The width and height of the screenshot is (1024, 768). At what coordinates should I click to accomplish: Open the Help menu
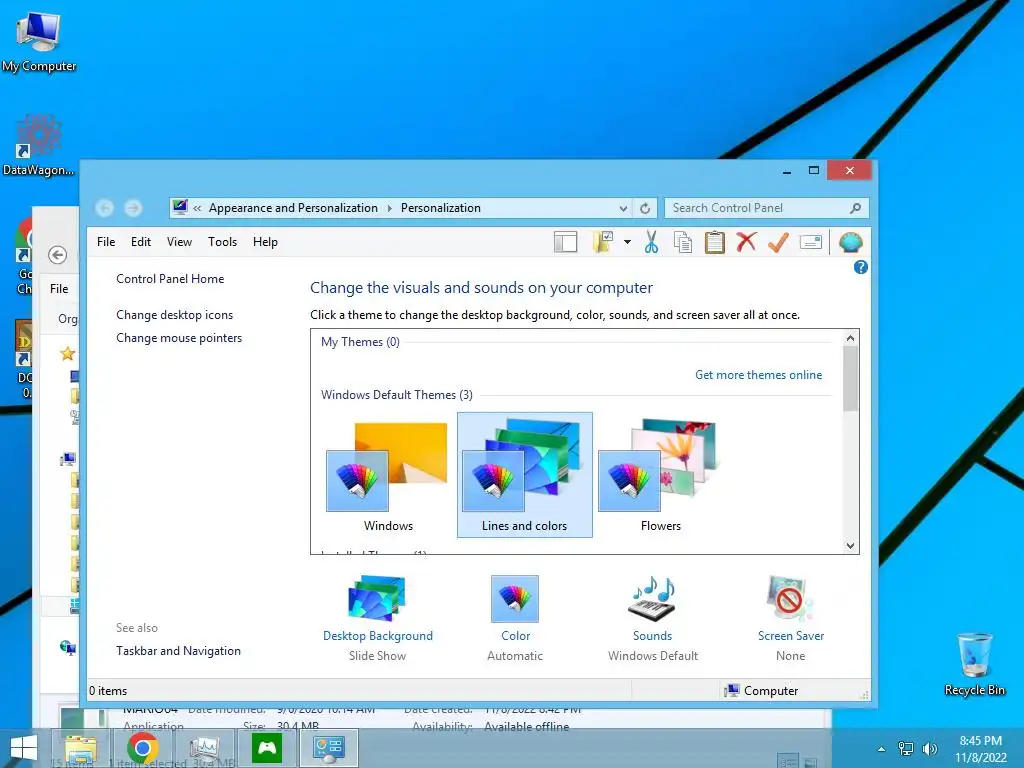pos(265,242)
